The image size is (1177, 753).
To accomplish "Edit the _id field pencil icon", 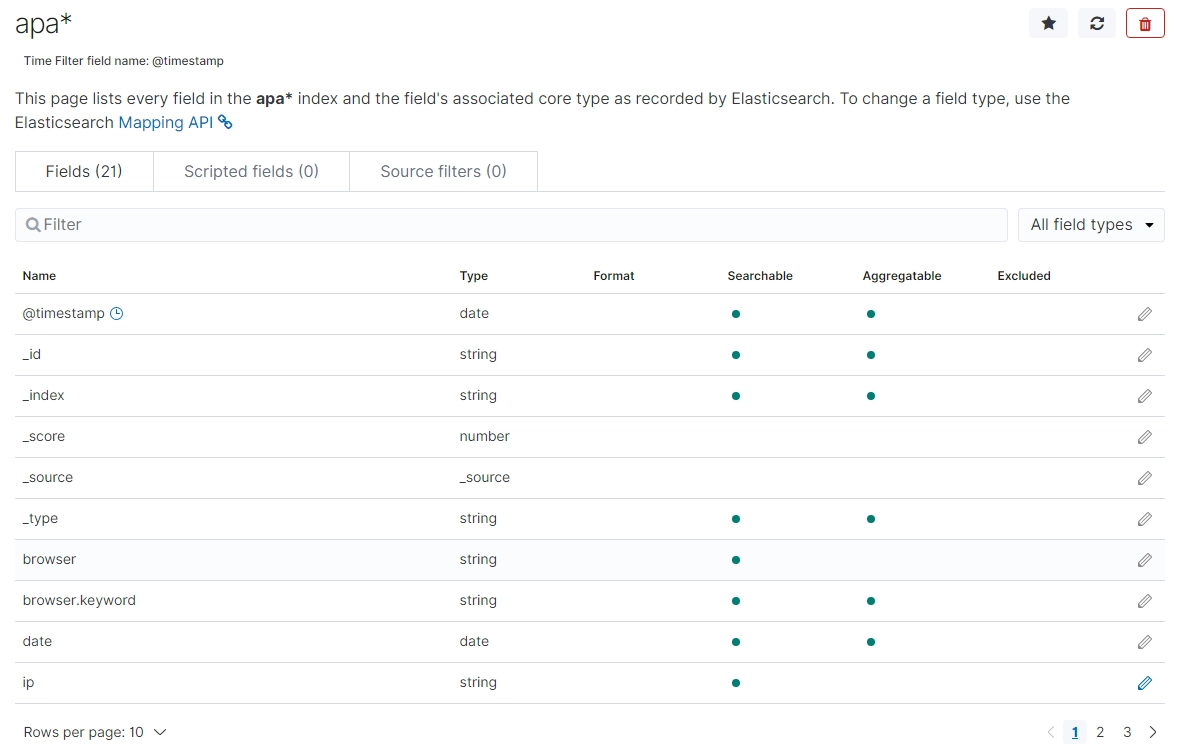I will 1144,355.
